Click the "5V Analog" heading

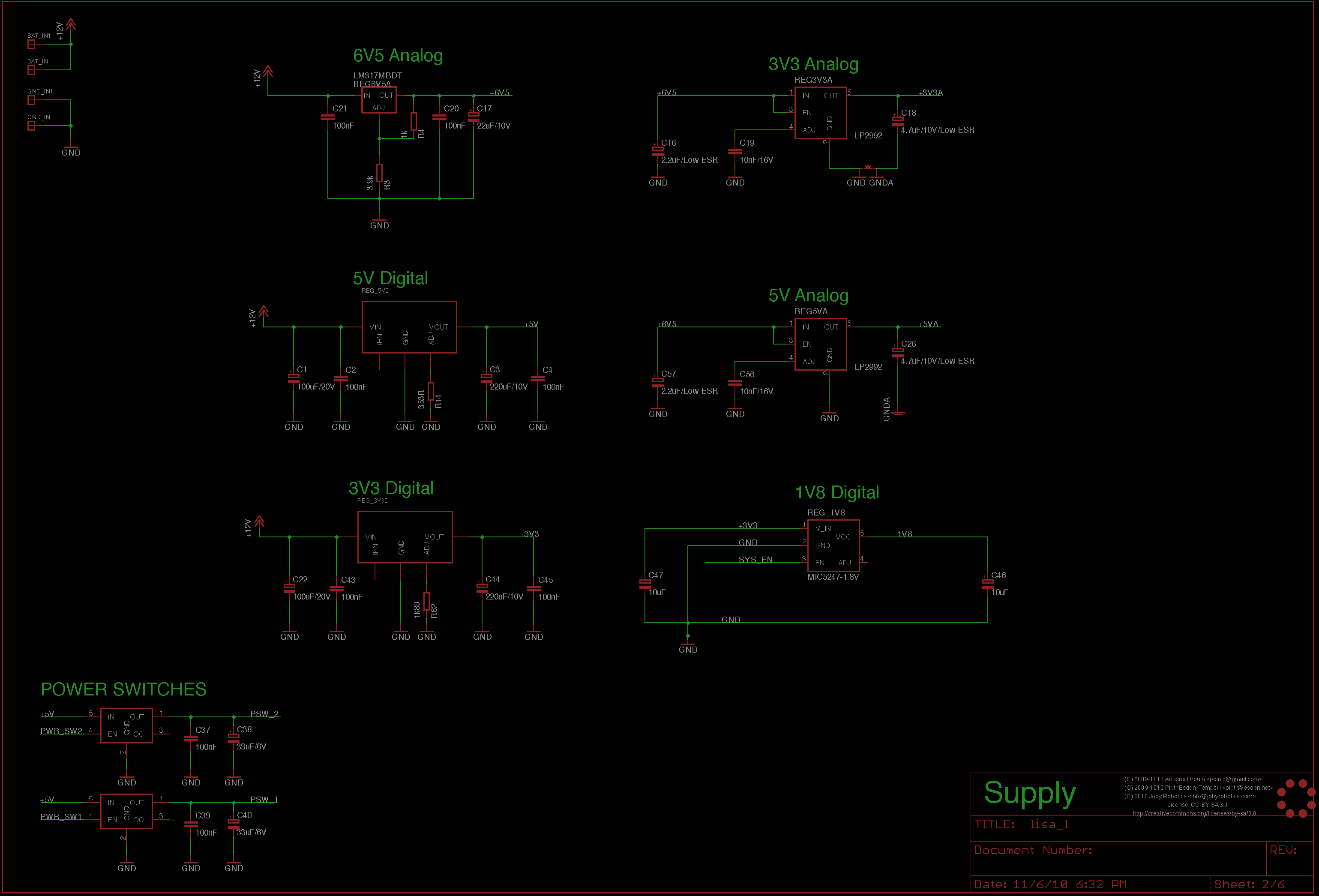[x=809, y=295]
